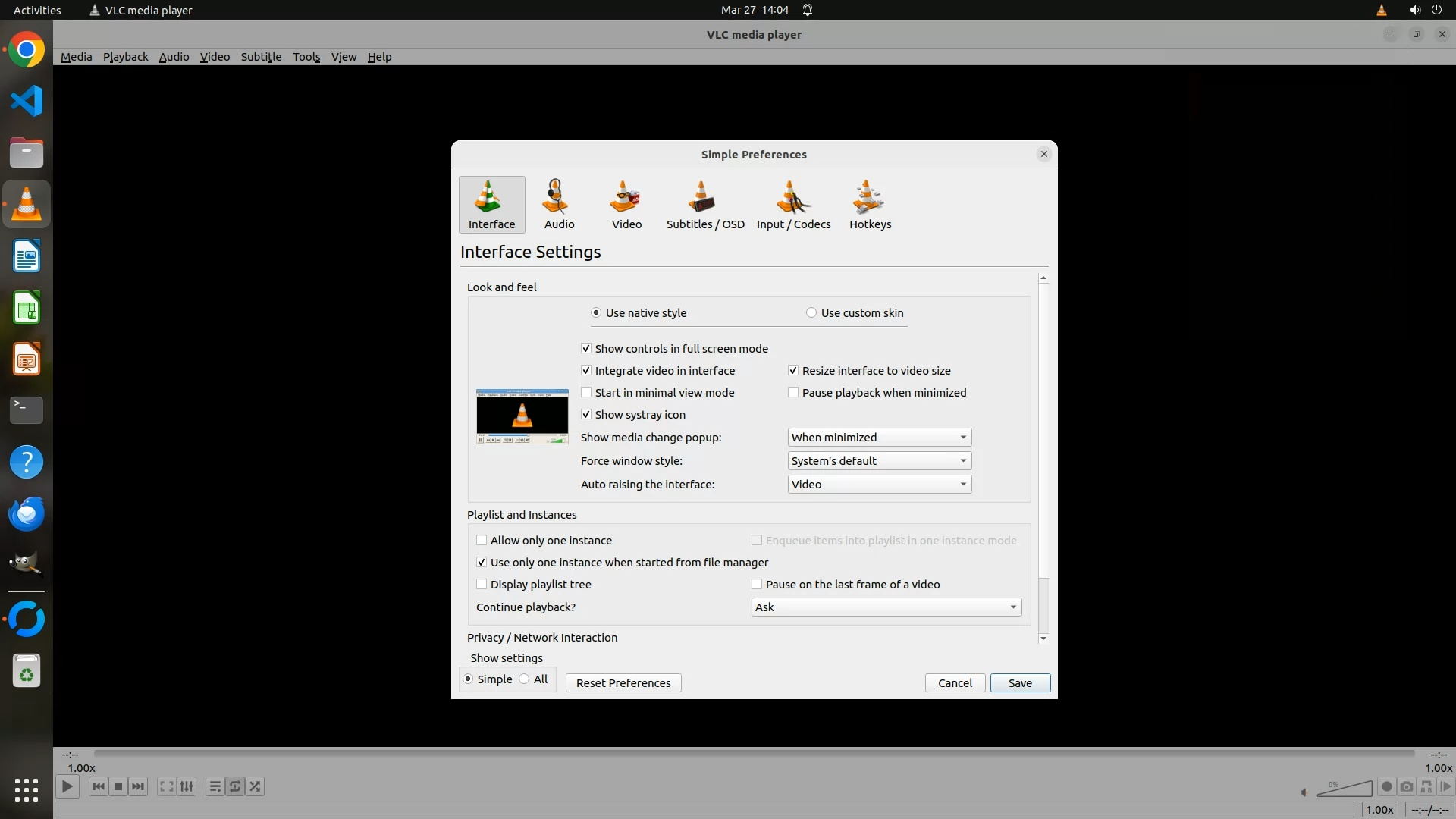Enable Start in minimal view mode

click(586, 393)
